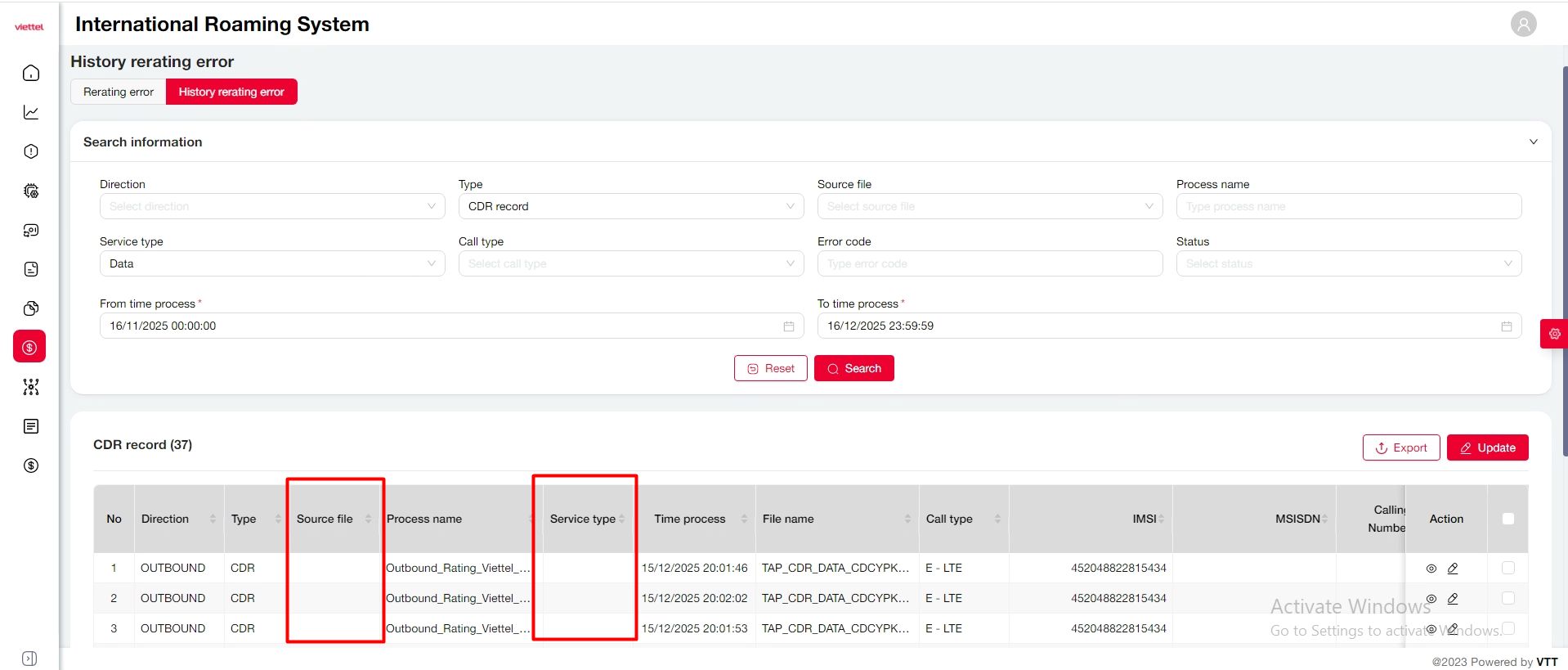Select History rerating error tab
This screenshot has width=1568, height=670.
click(231, 92)
